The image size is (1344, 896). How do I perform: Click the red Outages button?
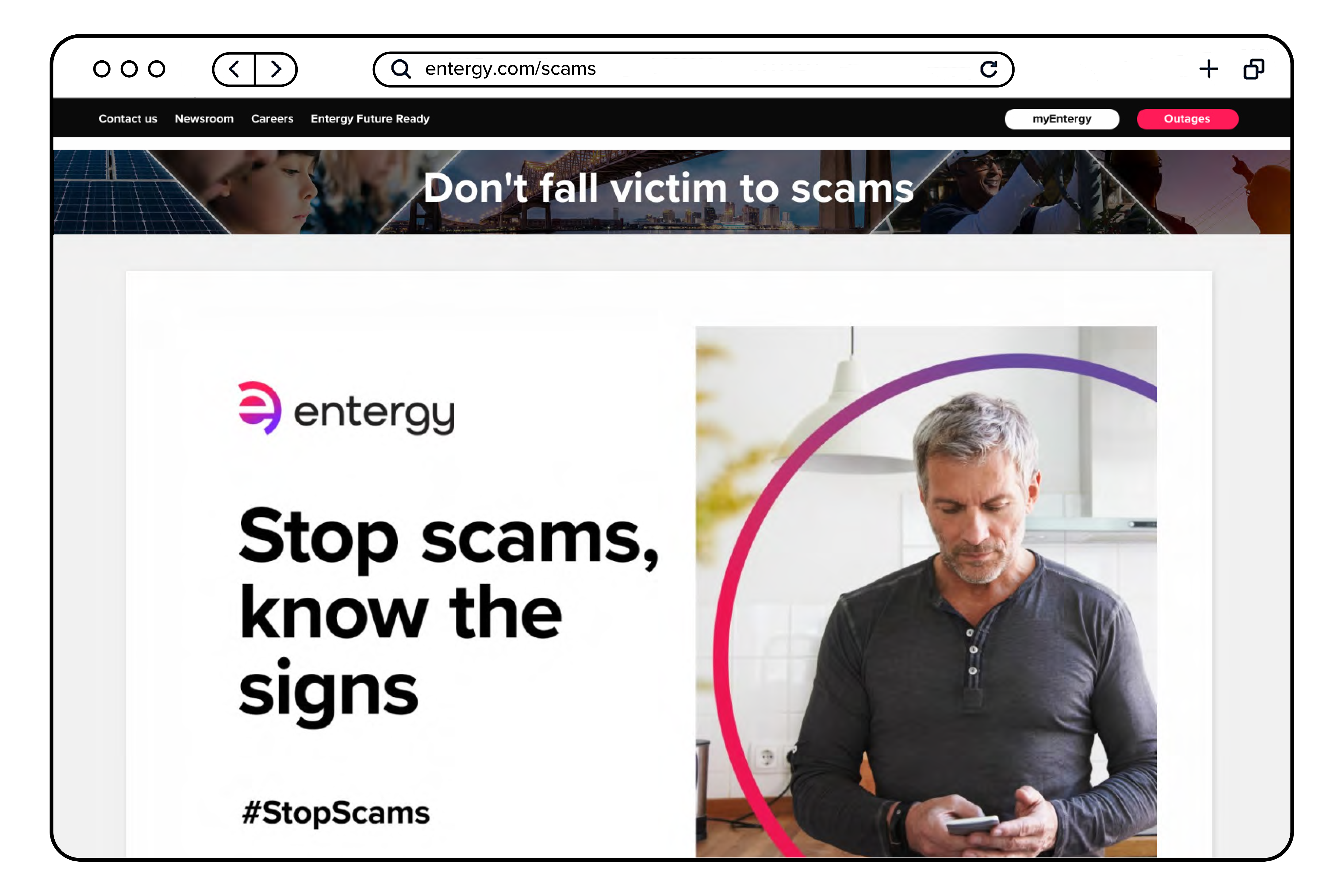coord(1187,119)
